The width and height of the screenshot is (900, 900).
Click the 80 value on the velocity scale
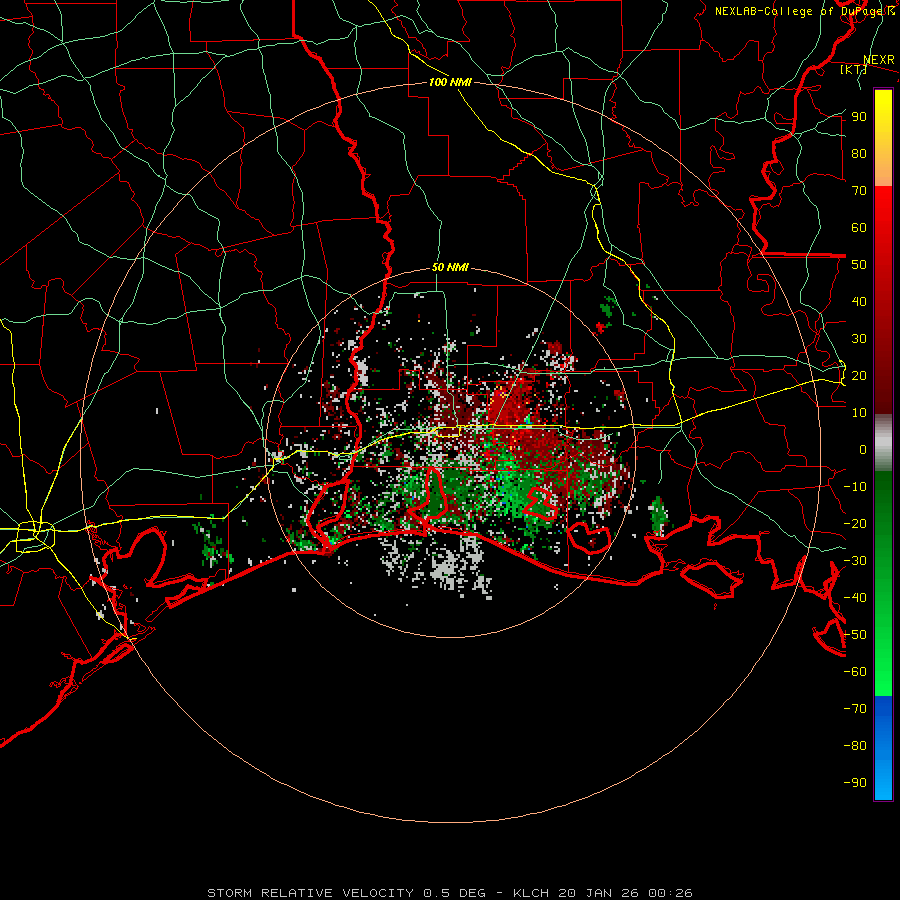(x=859, y=153)
